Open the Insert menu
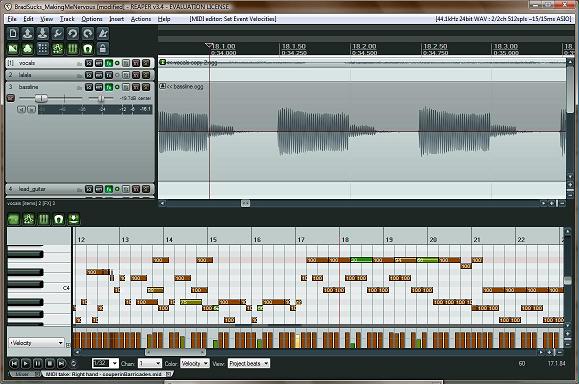 116,19
